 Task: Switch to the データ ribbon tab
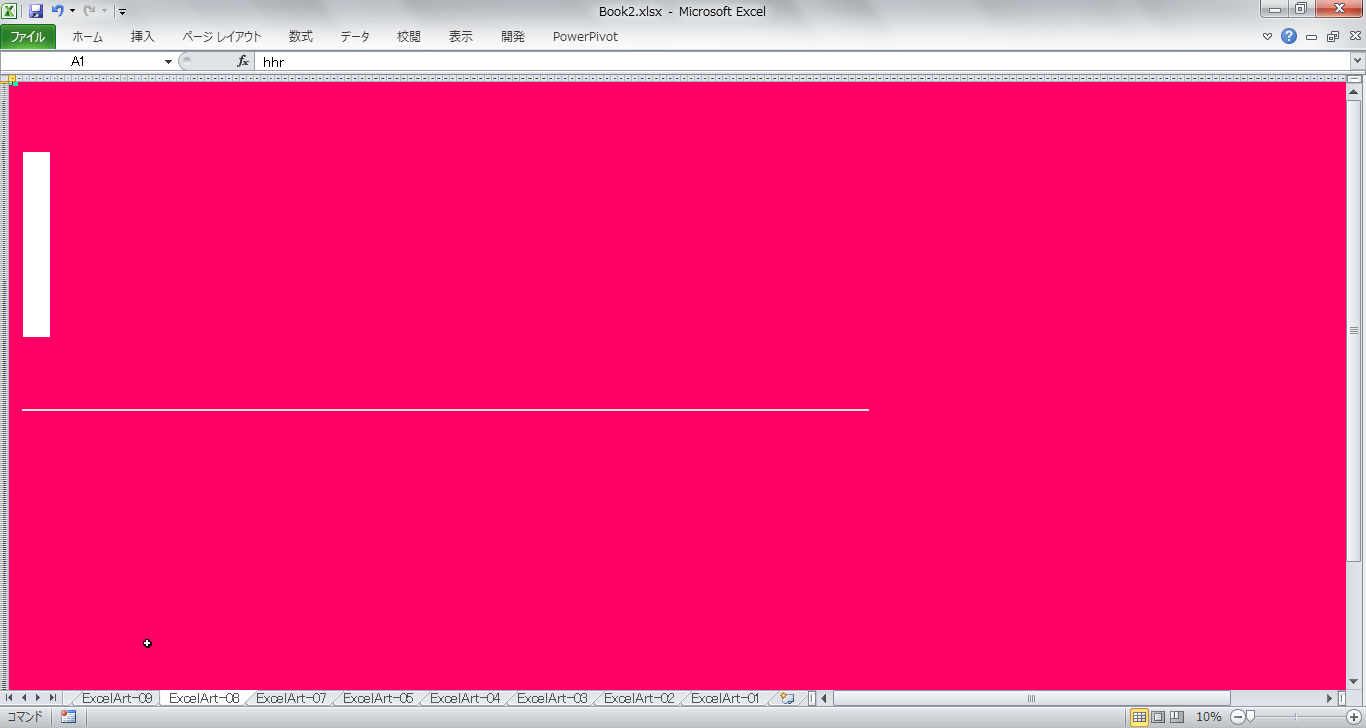point(355,37)
